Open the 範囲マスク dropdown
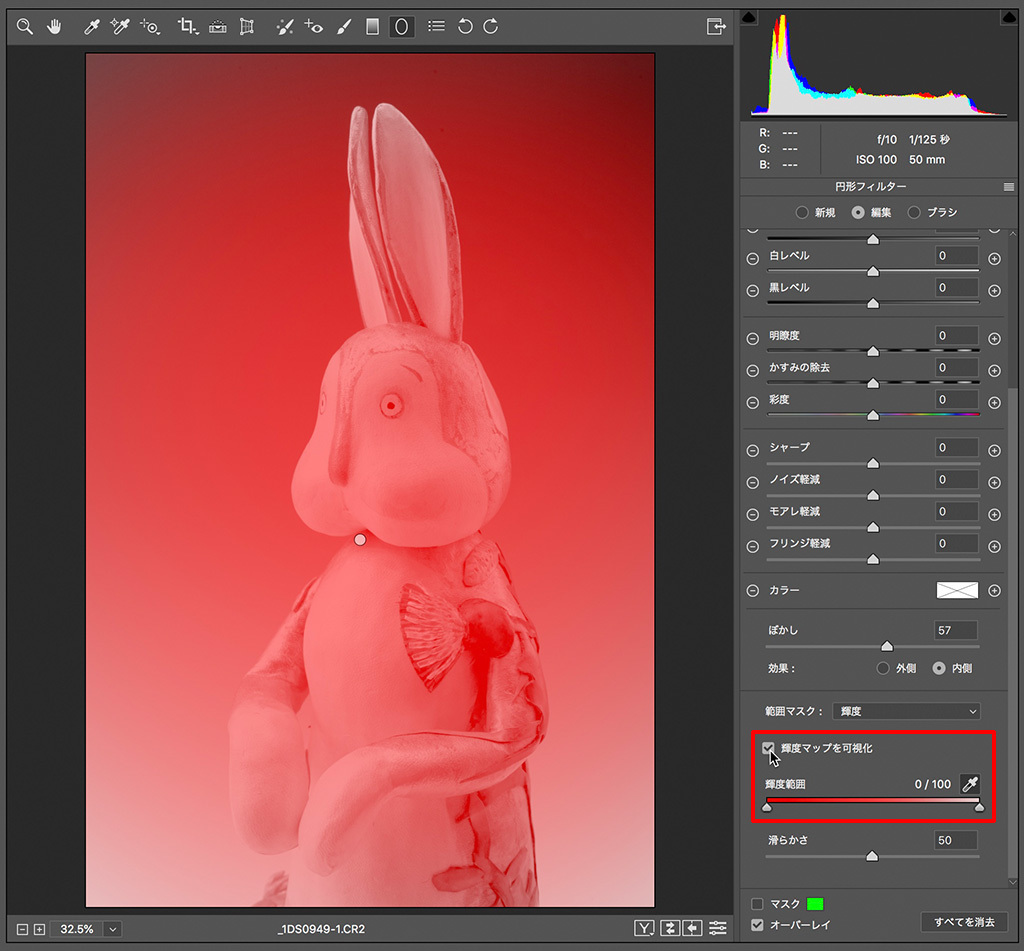 pyautogui.click(x=906, y=711)
